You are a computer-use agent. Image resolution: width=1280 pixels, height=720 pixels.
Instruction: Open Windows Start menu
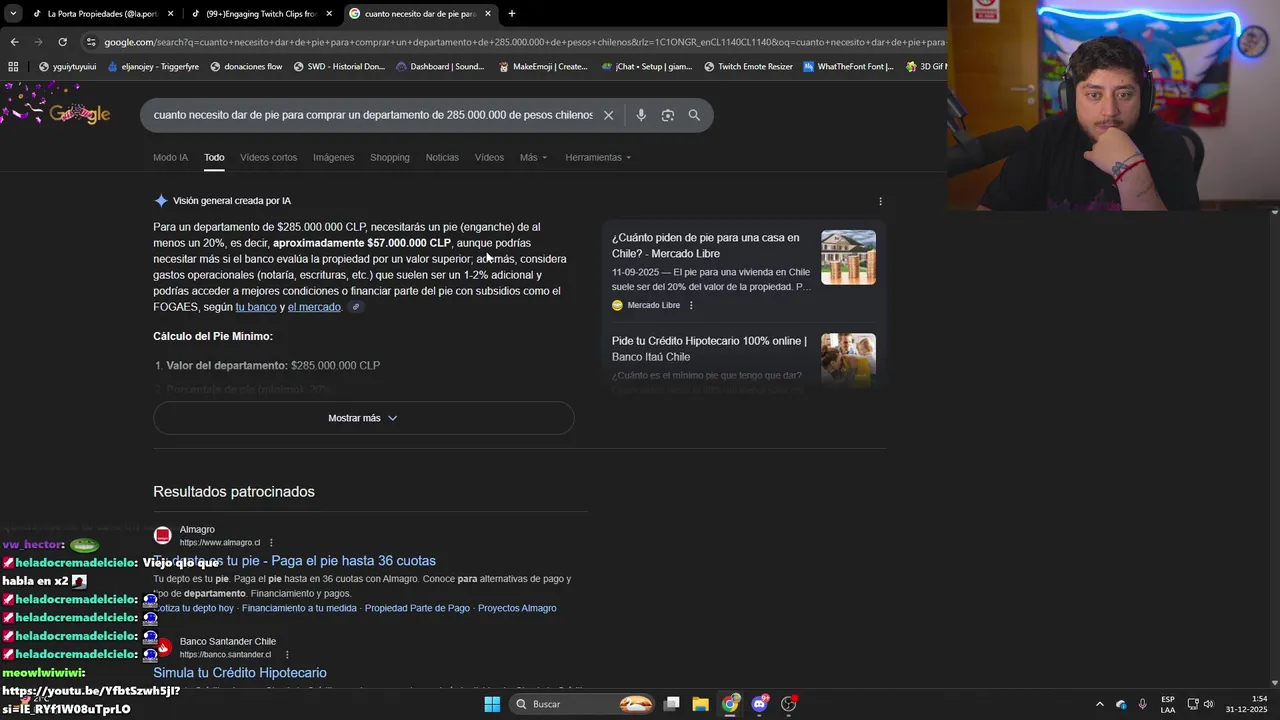[492, 704]
